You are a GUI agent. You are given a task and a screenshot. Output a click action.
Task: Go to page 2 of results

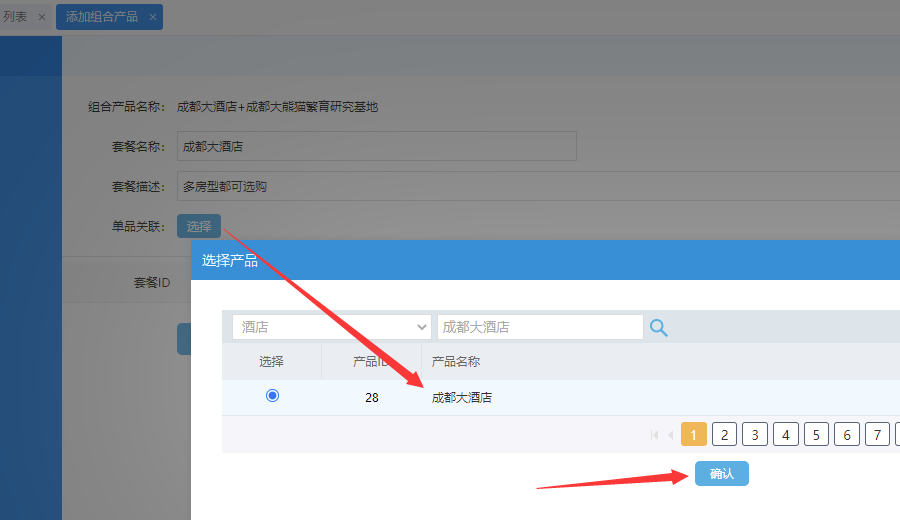pos(724,434)
